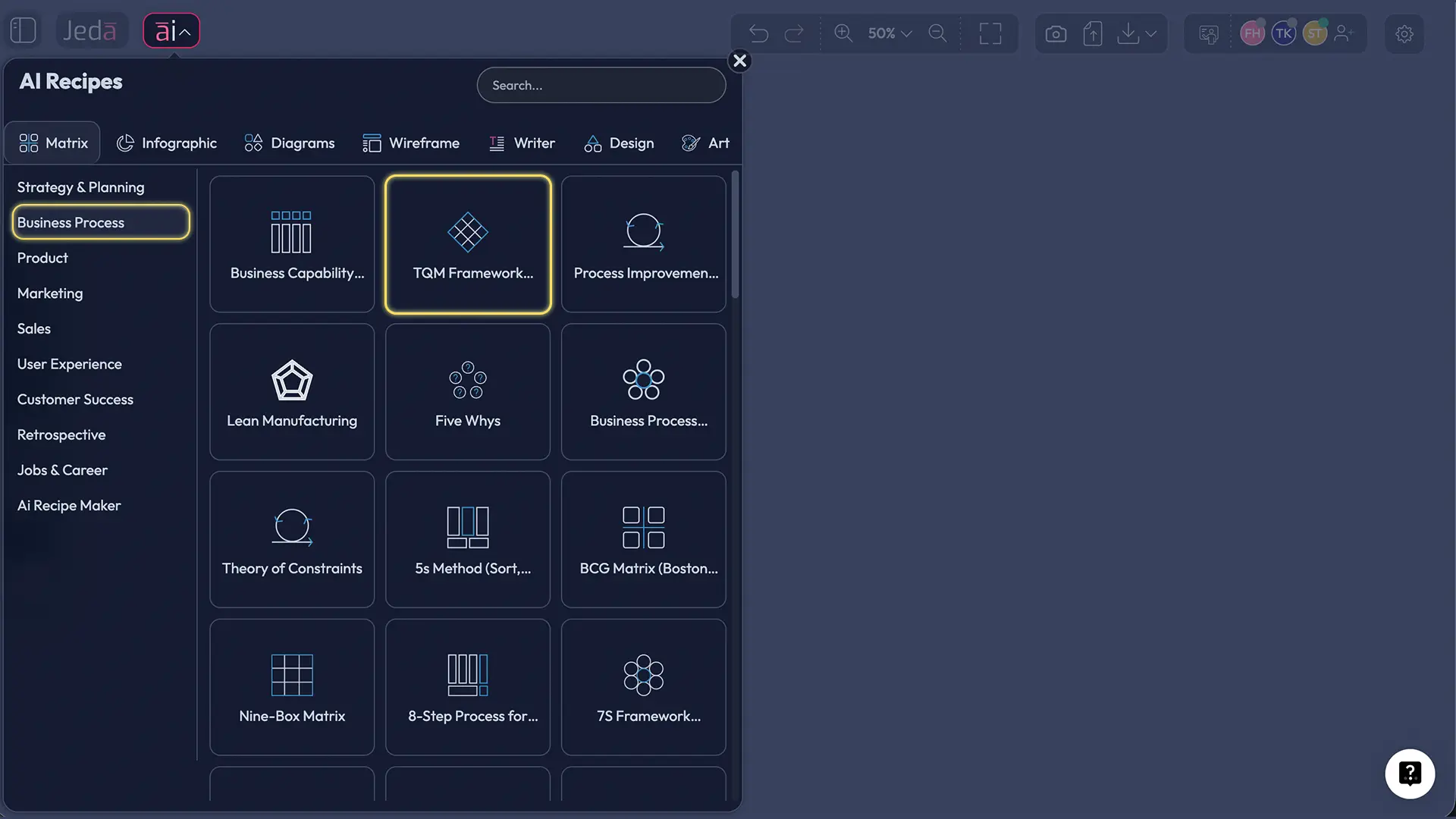Undo the last action
Screen dimensions: 1456x819
(758, 33)
